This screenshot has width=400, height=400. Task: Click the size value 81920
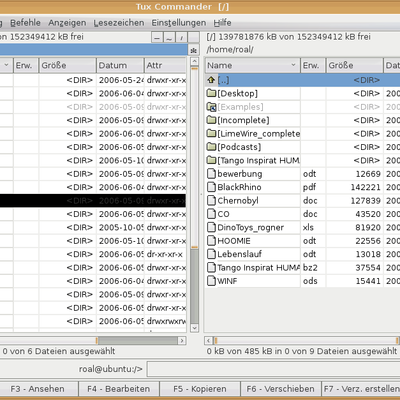[x=368, y=227]
